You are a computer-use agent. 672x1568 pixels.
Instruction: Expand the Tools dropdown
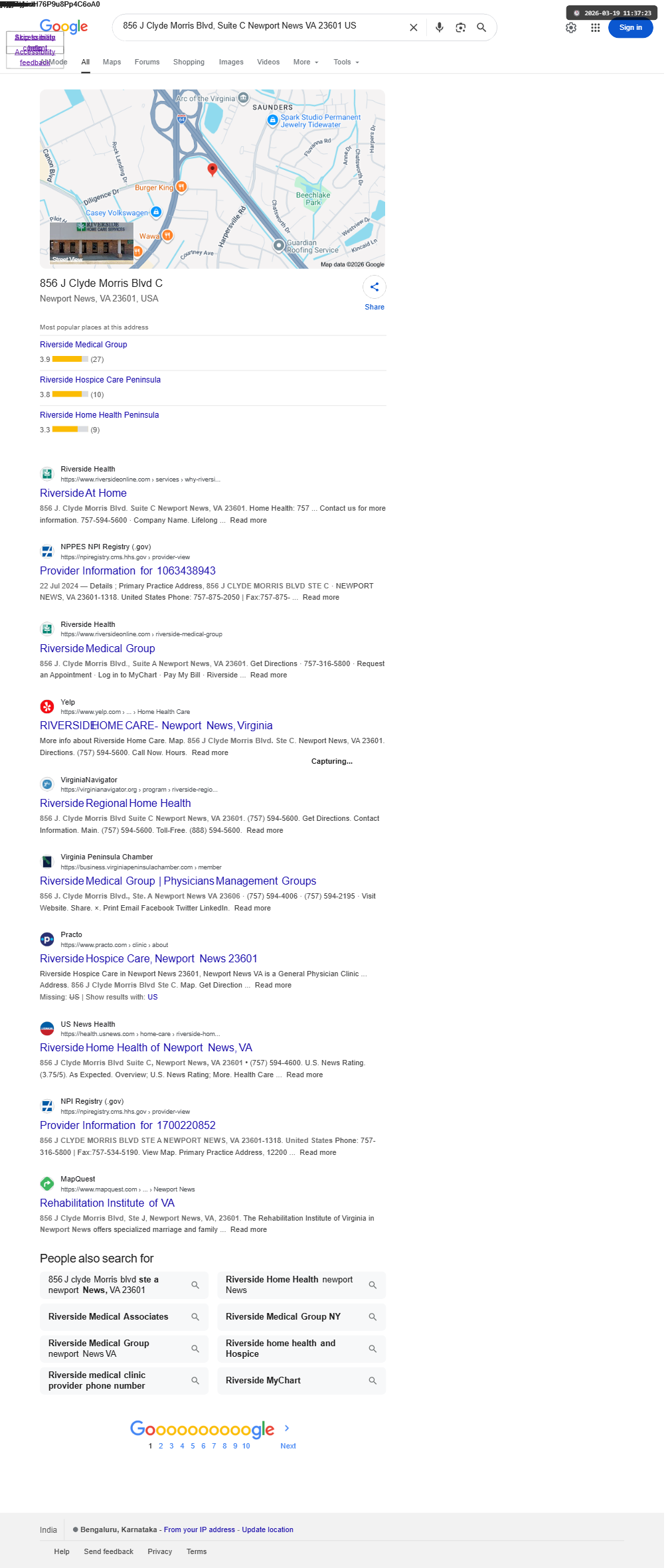347,62
